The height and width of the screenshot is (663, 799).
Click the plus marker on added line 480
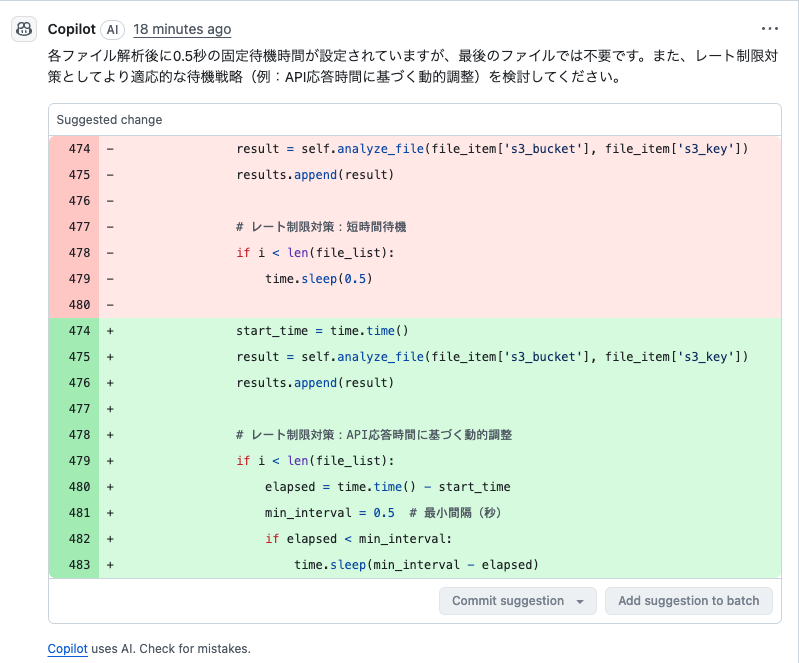click(x=110, y=487)
